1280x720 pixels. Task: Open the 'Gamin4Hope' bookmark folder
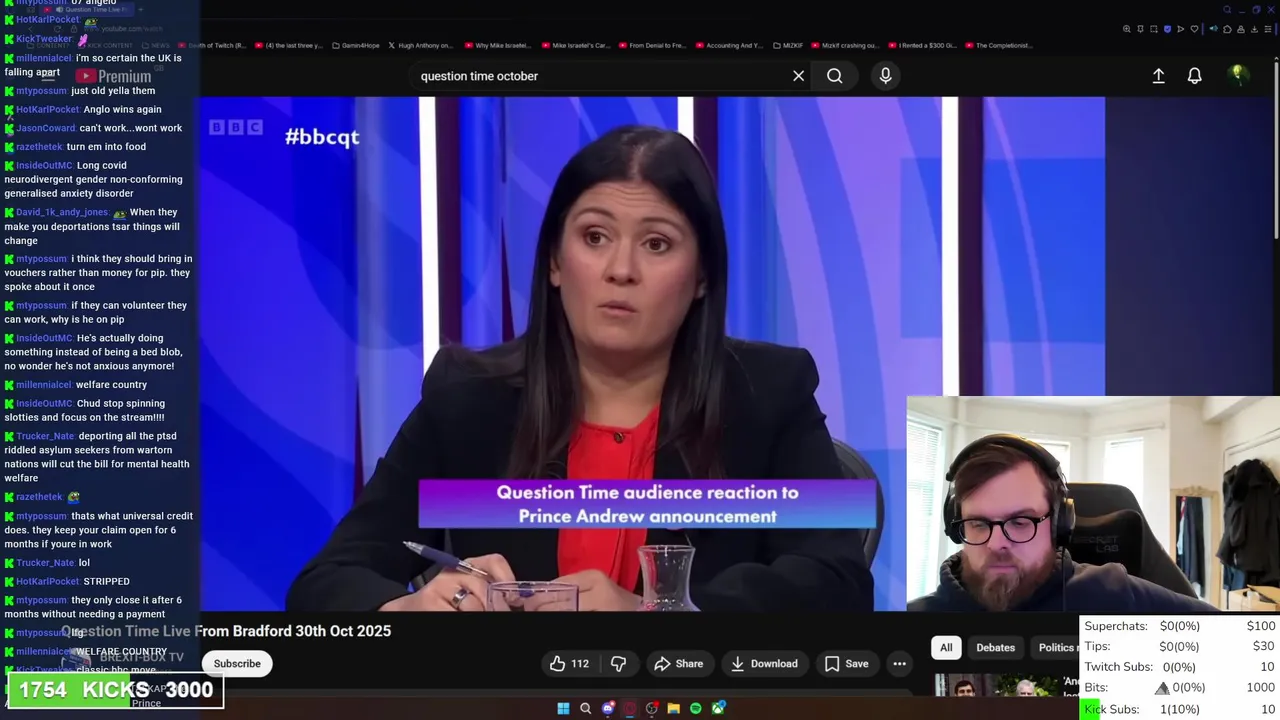click(x=355, y=45)
